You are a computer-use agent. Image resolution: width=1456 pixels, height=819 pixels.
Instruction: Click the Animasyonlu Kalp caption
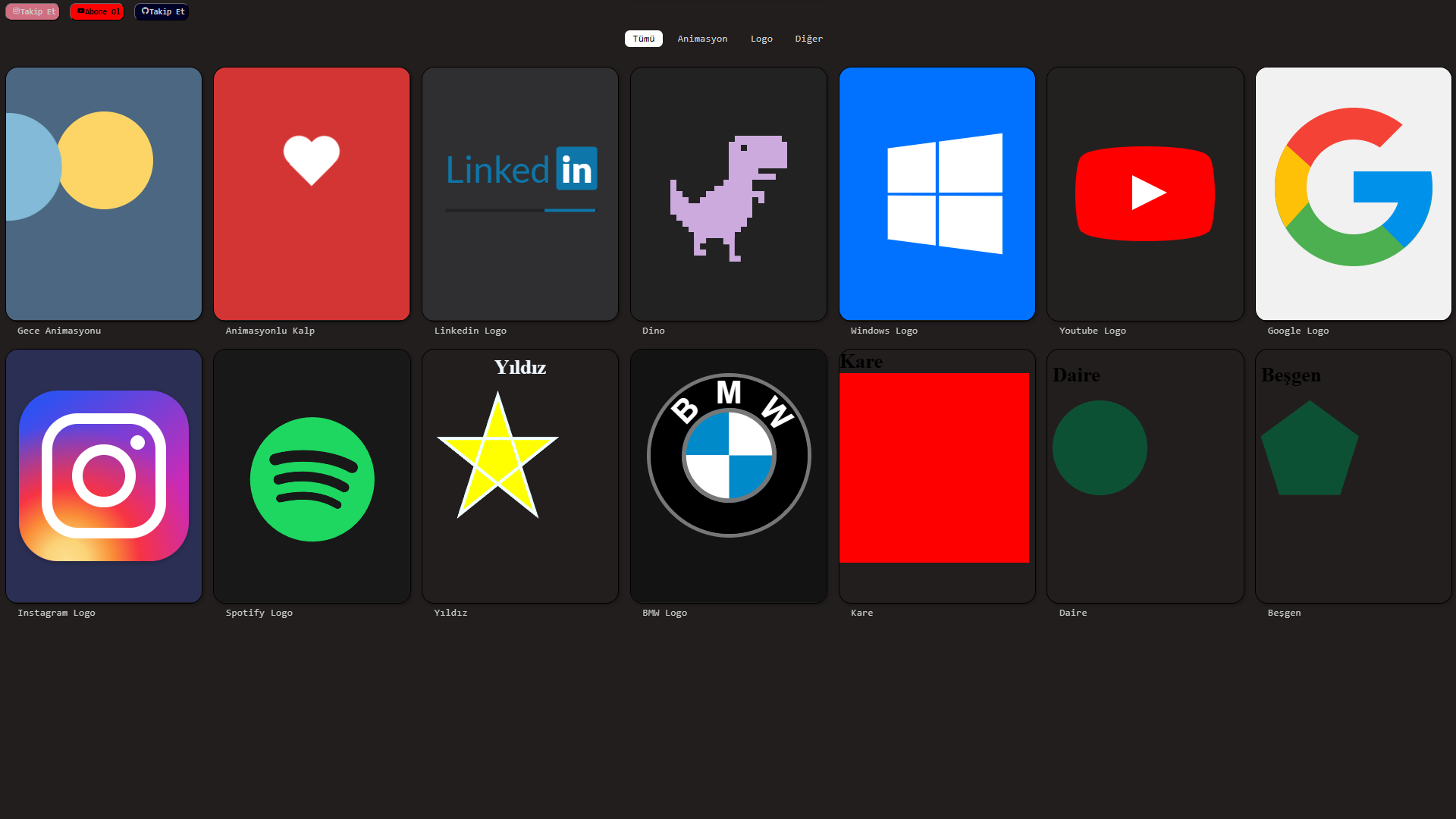point(270,331)
